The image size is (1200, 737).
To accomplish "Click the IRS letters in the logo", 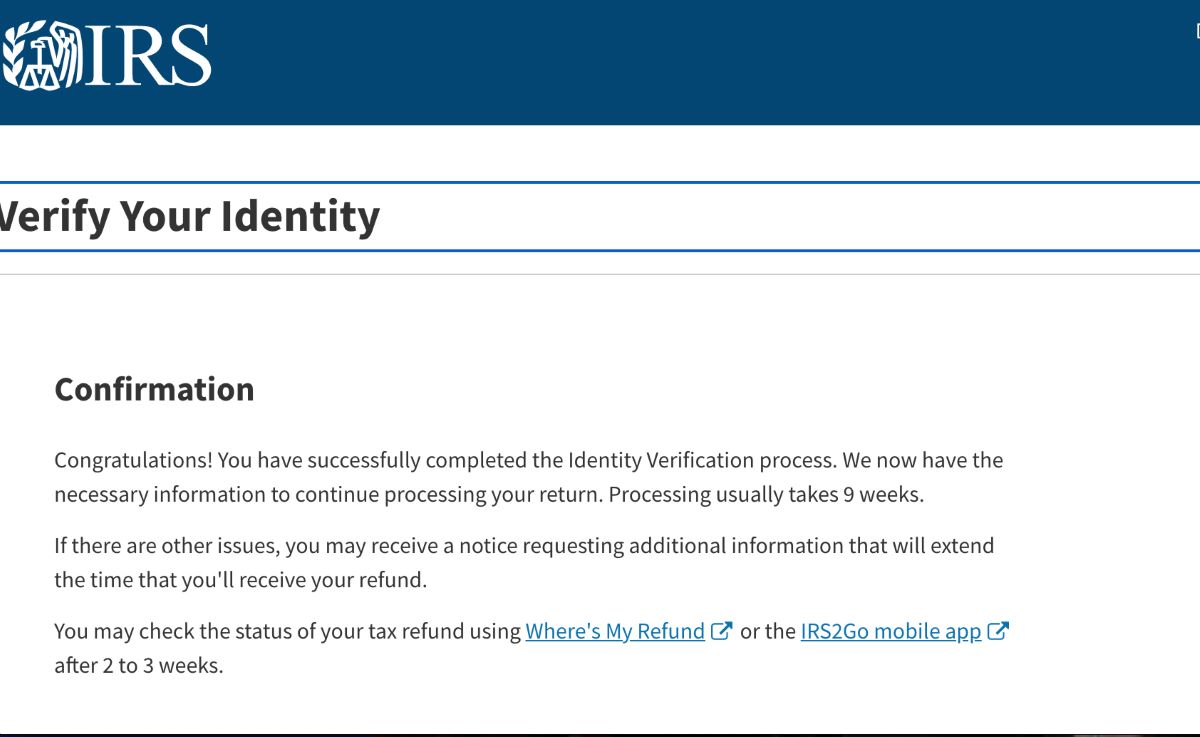I will click(x=145, y=56).
